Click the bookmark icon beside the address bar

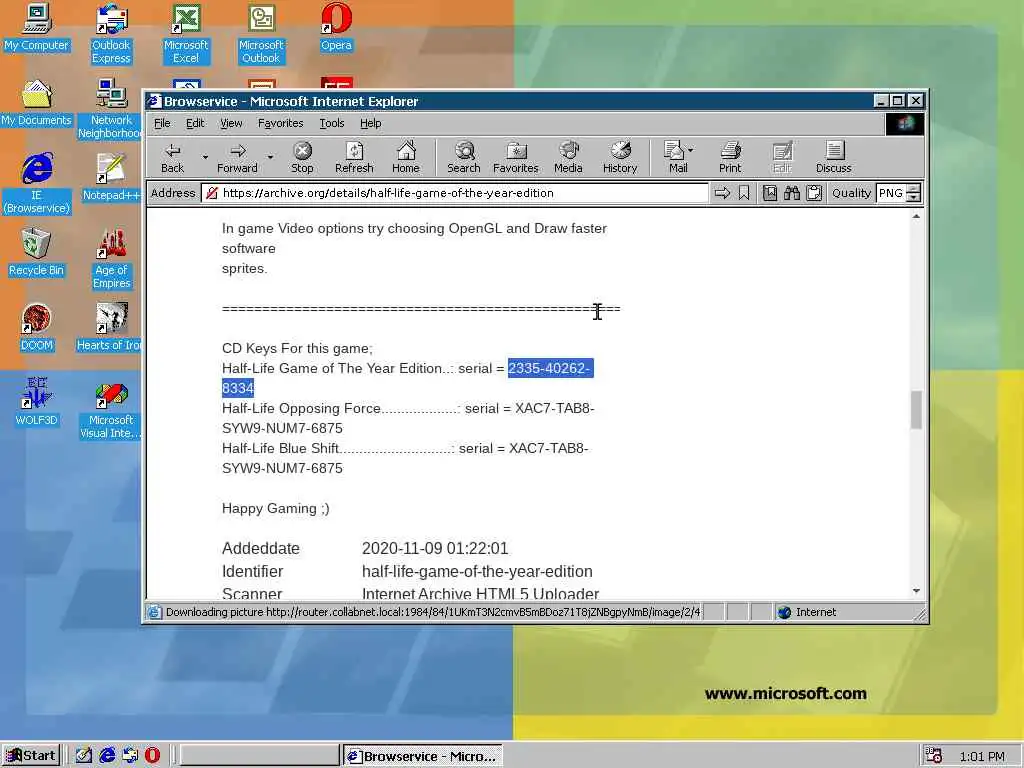[744, 193]
